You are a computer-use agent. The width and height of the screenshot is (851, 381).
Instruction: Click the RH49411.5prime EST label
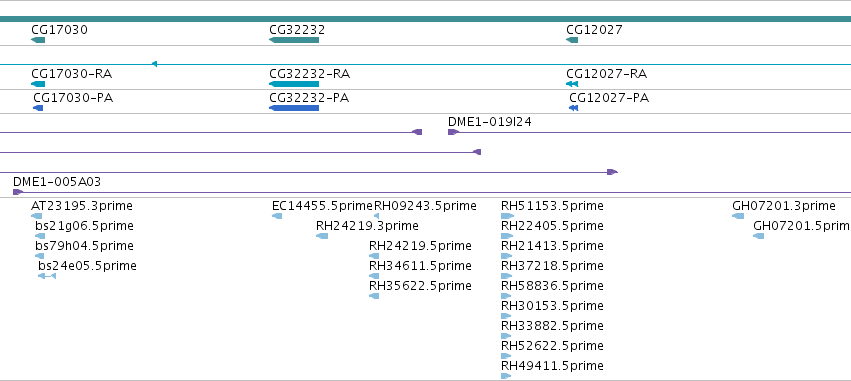pos(552,366)
